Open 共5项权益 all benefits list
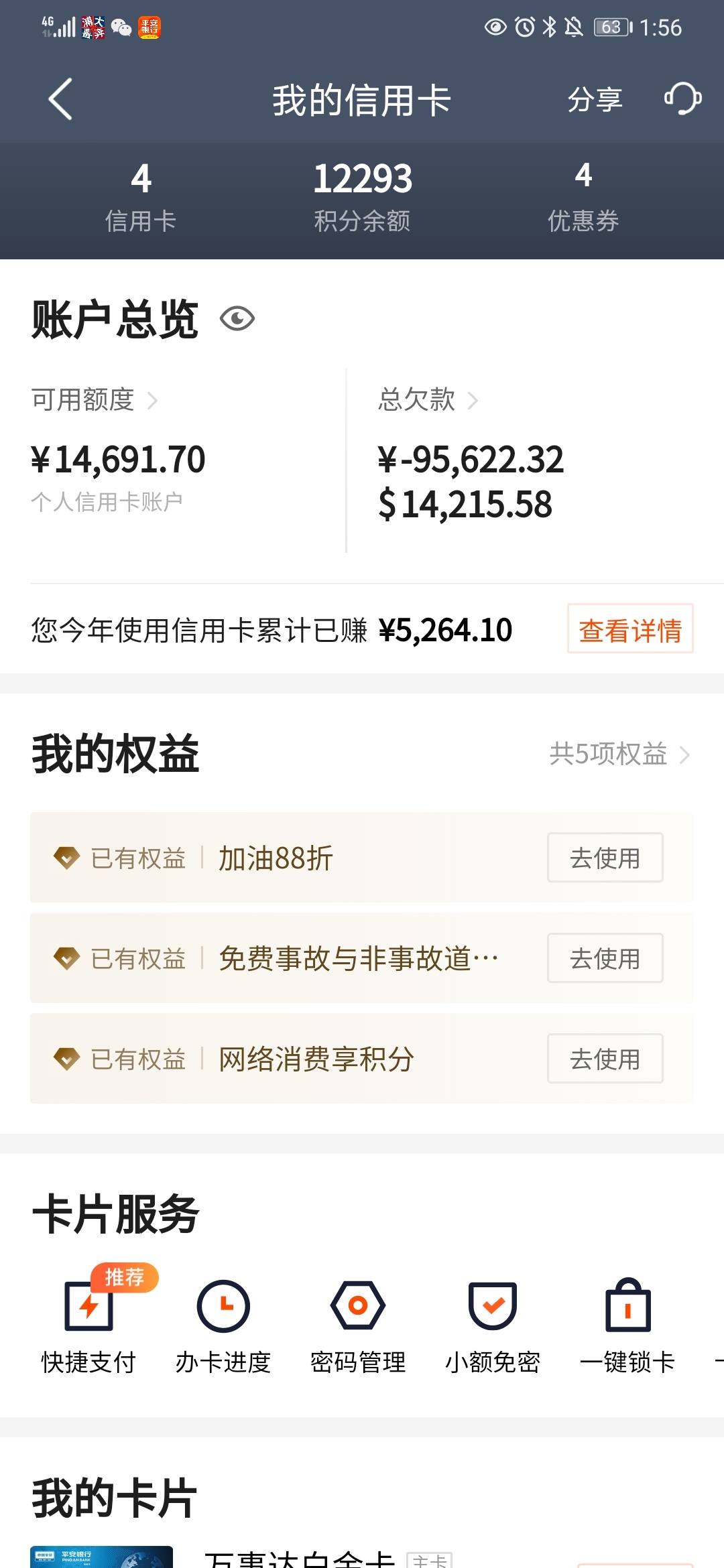The width and height of the screenshot is (724, 1568). 619,755
